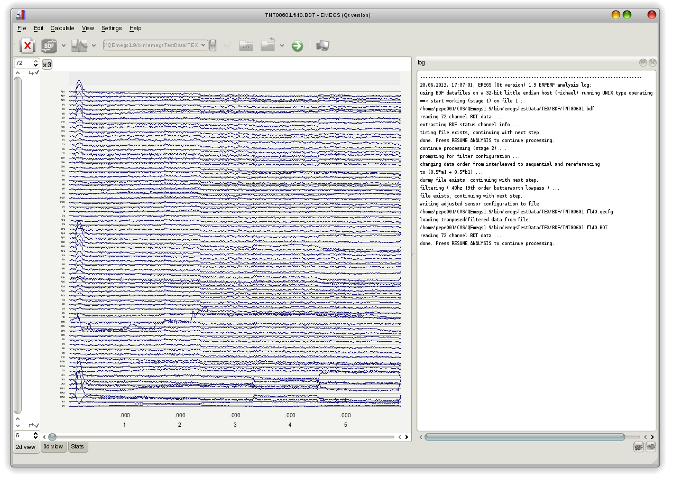This screenshot has width=673, height=478.
Task: Click the folder with arrow icon
Action: point(268,46)
